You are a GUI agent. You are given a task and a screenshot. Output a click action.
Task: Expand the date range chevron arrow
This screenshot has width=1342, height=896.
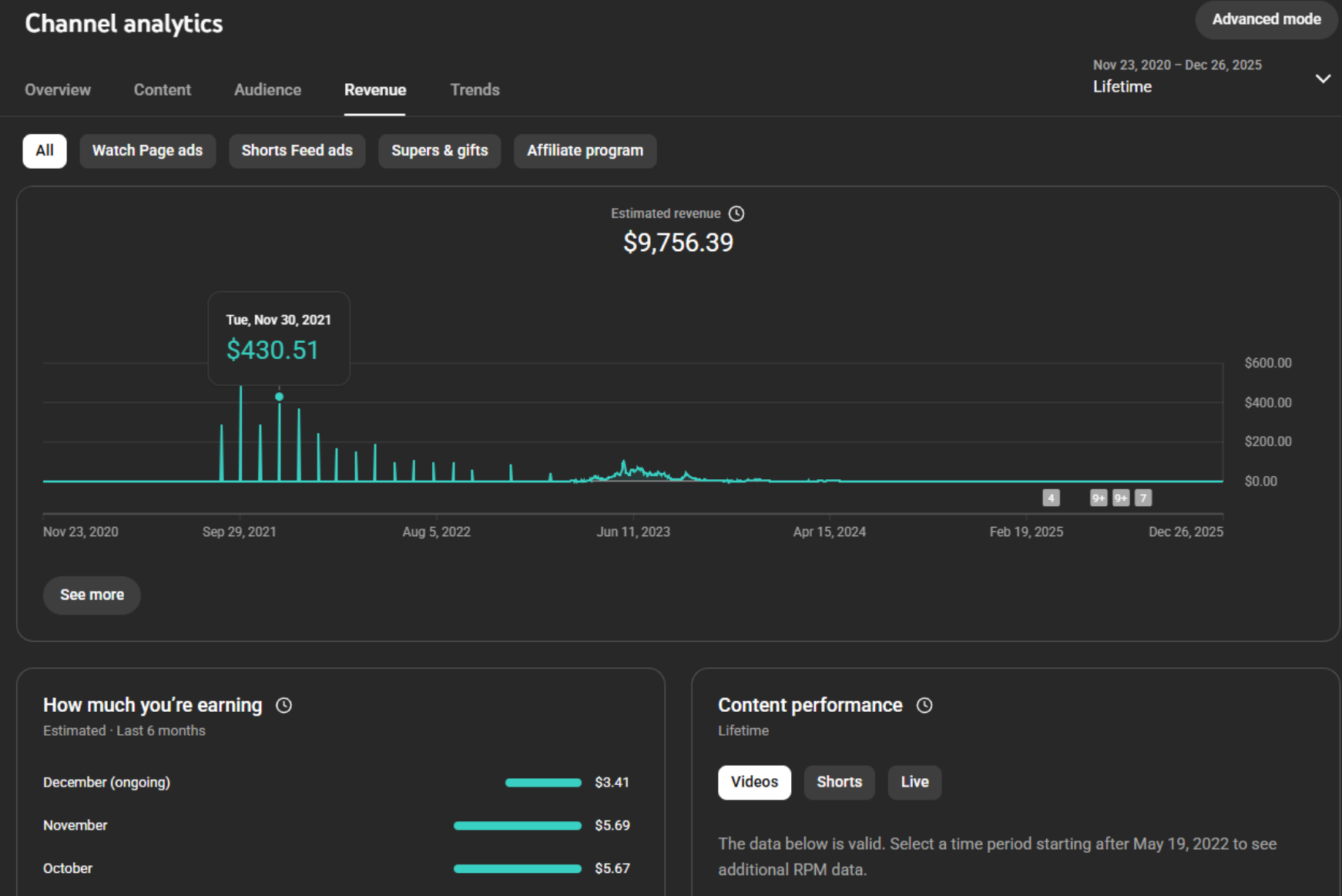(1323, 79)
